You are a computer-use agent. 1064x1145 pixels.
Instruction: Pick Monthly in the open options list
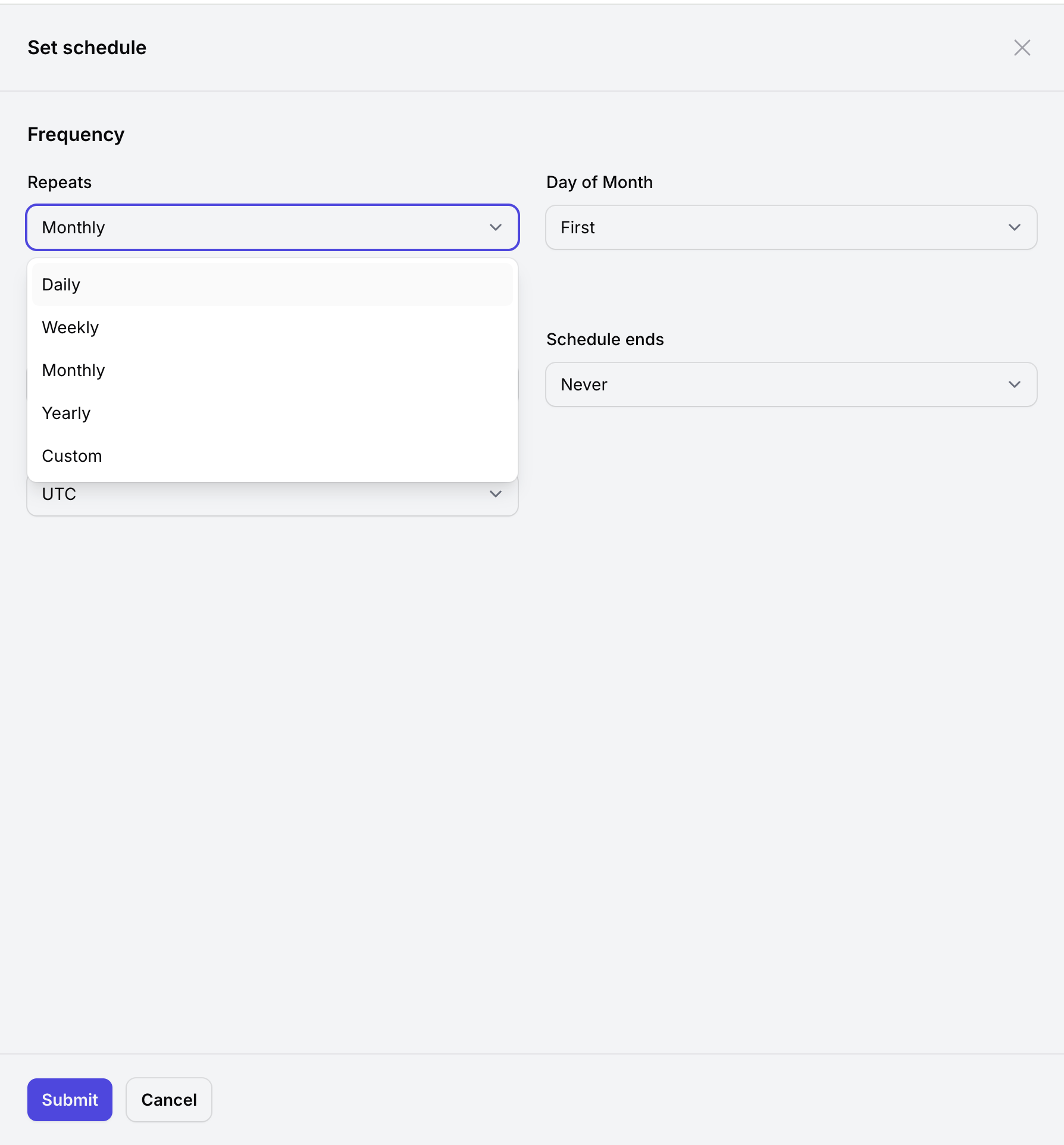[272, 370]
